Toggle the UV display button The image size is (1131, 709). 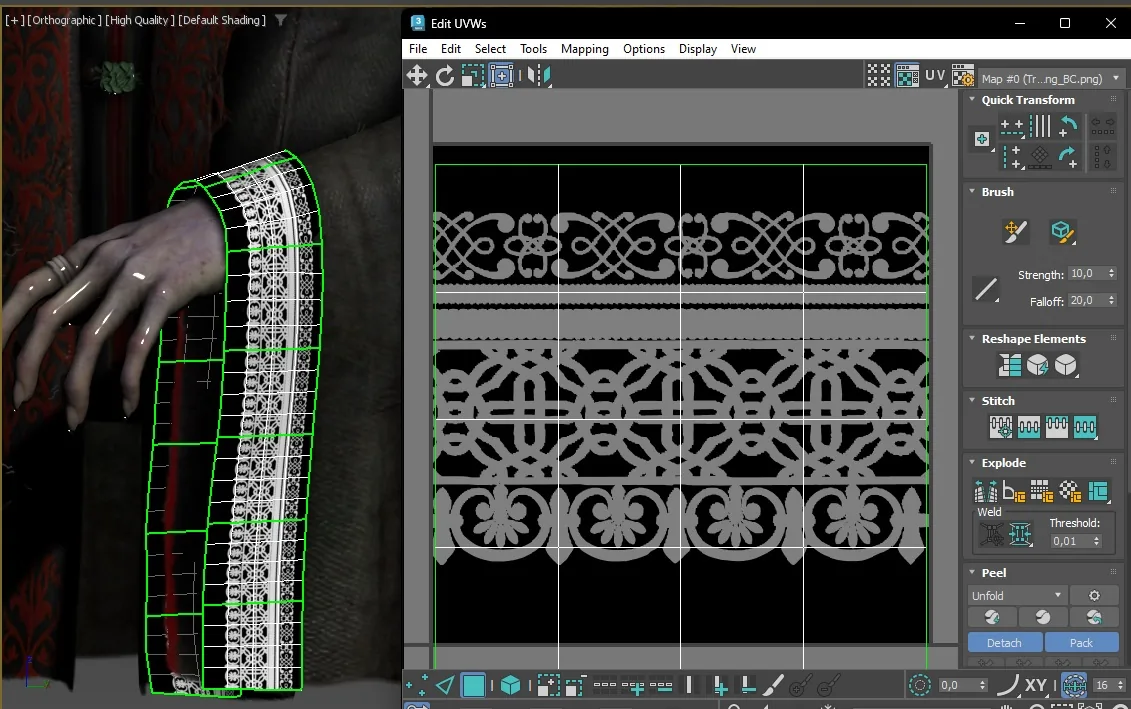(936, 75)
